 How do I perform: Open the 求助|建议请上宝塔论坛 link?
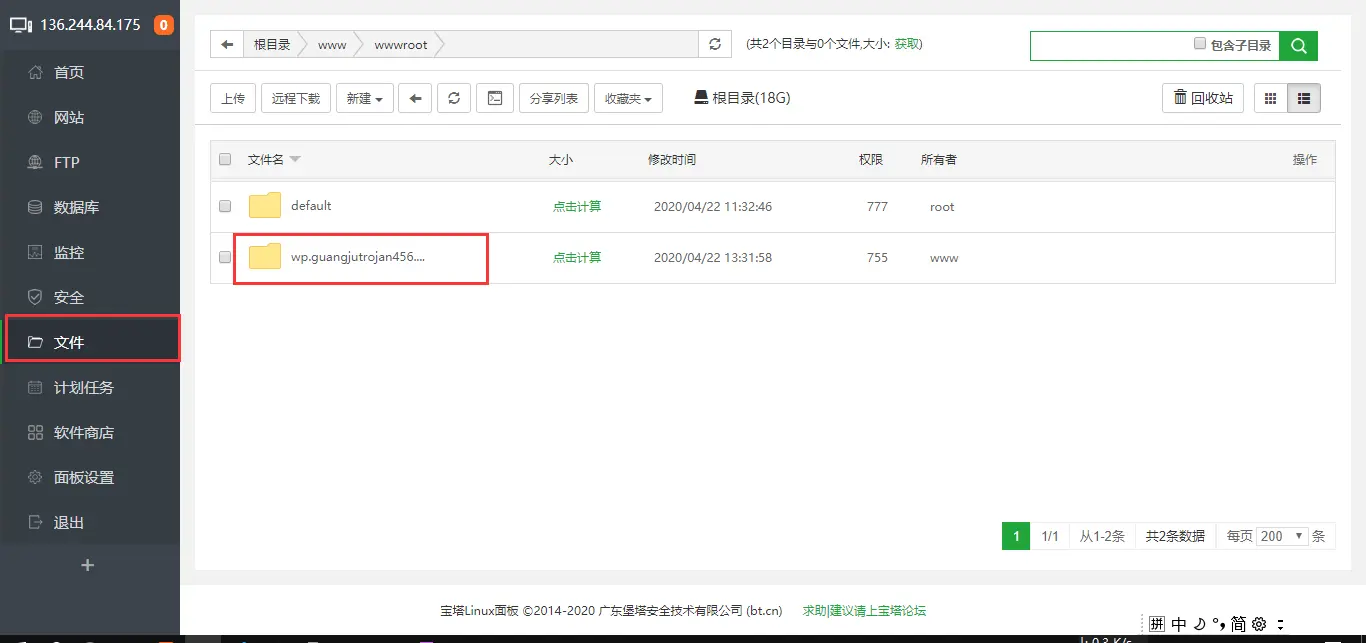[x=864, y=610]
